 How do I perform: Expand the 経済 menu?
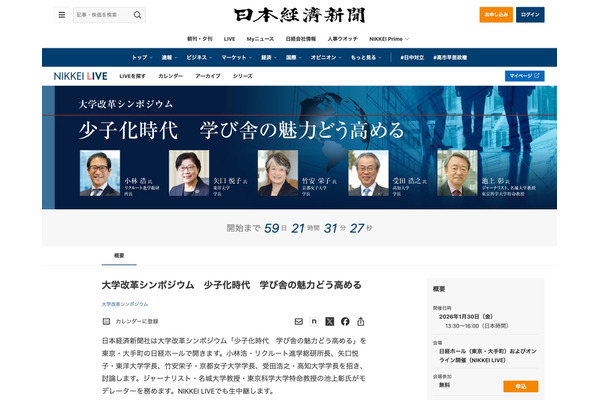pyautogui.click(x=269, y=57)
